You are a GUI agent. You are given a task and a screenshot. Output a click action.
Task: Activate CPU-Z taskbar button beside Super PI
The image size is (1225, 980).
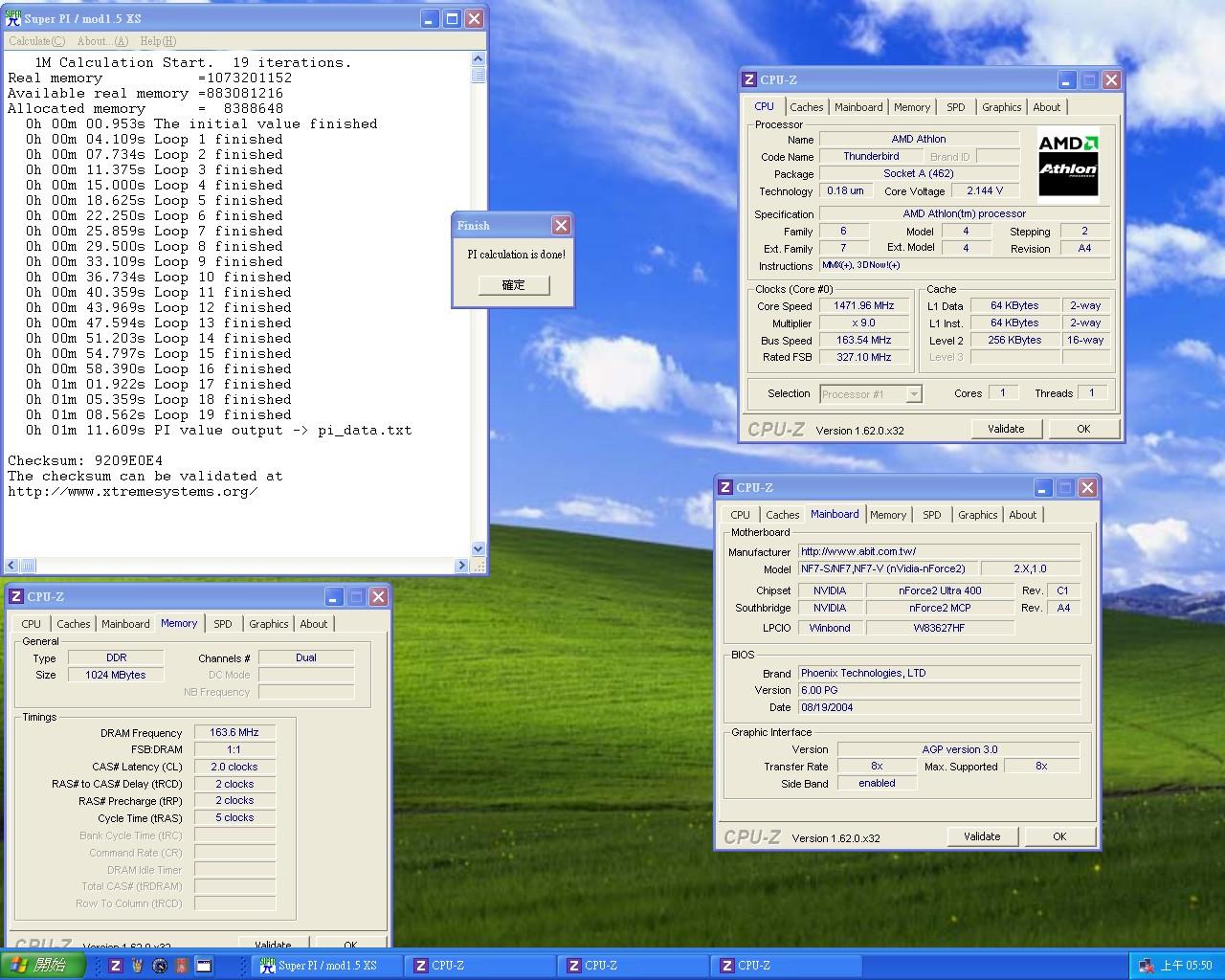tap(479, 966)
